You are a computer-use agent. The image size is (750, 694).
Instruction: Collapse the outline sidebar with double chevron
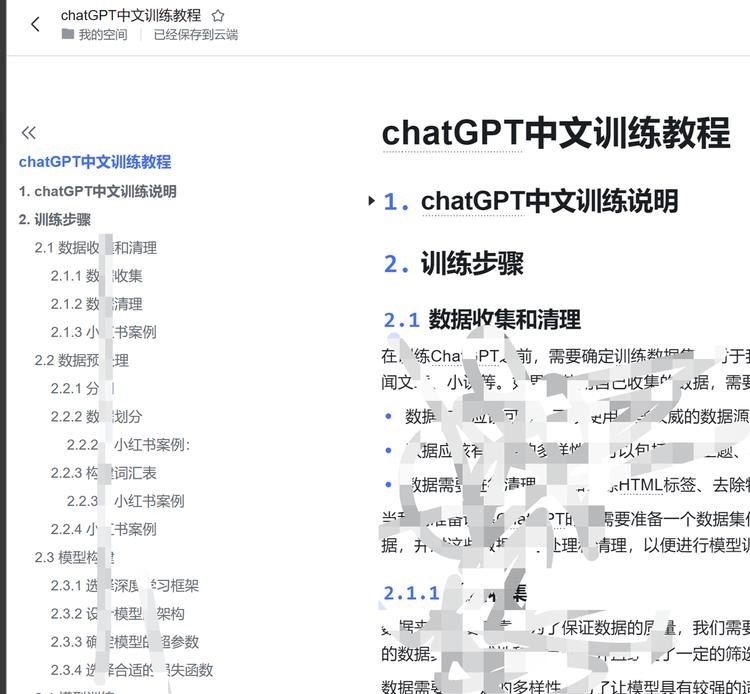(x=29, y=132)
